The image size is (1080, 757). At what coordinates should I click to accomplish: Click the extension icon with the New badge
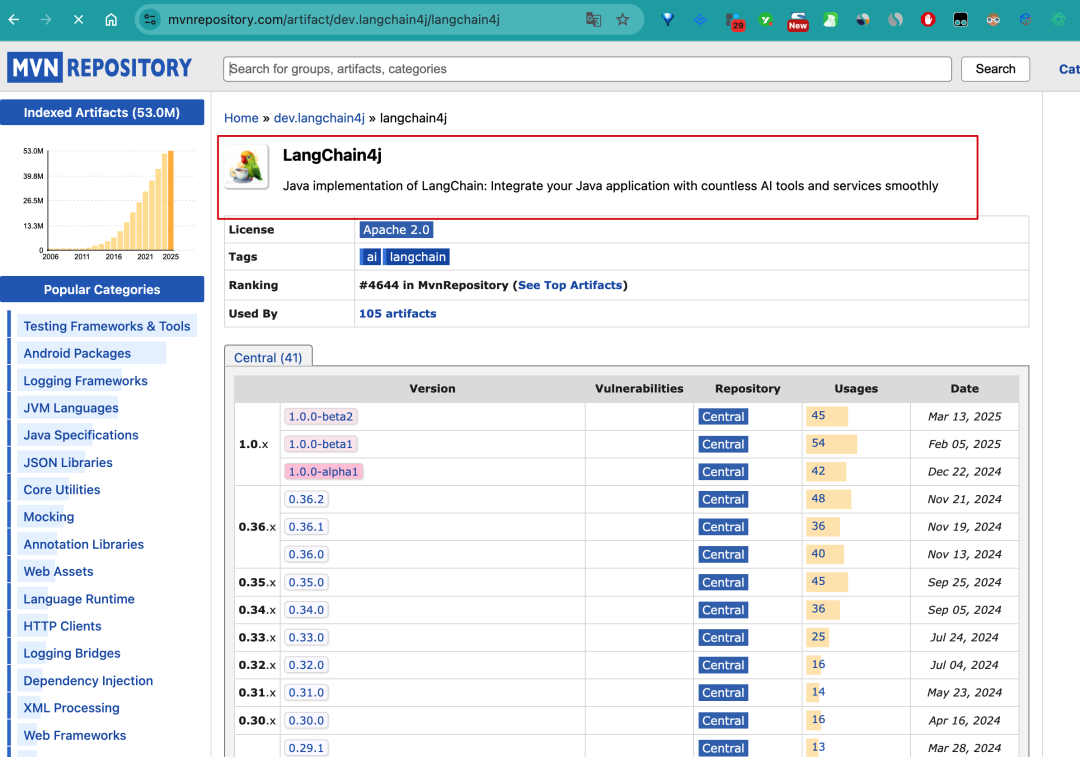tap(797, 20)
